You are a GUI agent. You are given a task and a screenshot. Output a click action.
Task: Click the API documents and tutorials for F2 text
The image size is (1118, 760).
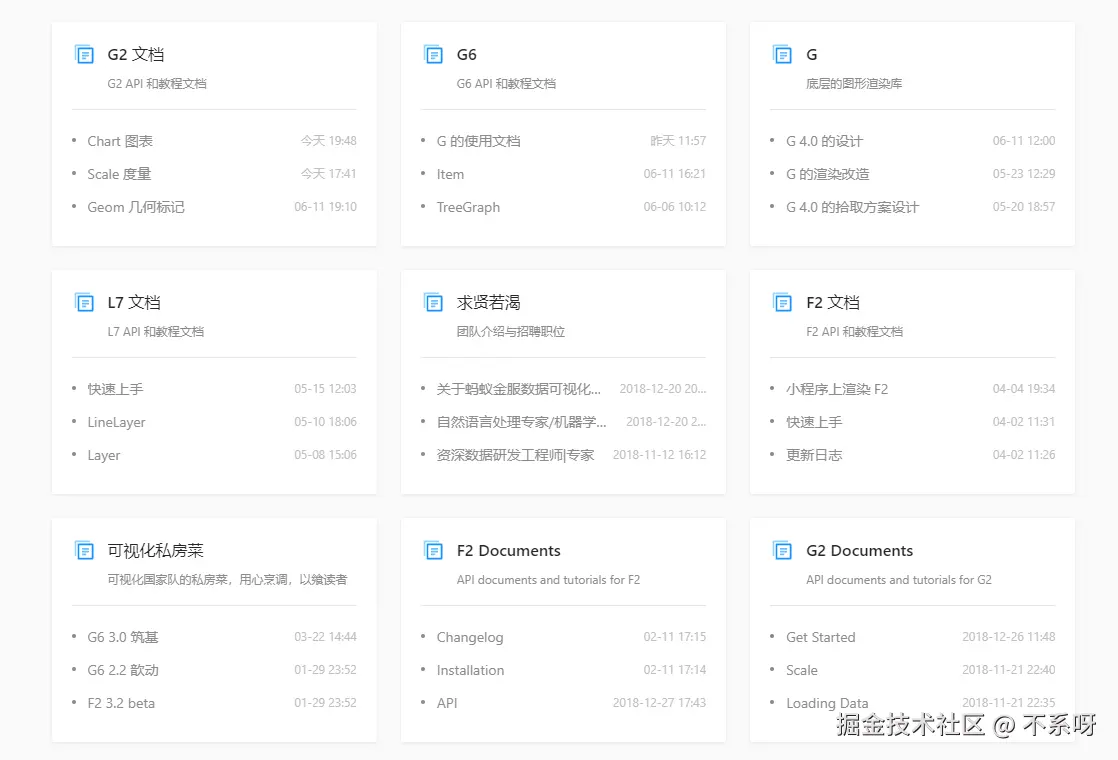[548, 580]
